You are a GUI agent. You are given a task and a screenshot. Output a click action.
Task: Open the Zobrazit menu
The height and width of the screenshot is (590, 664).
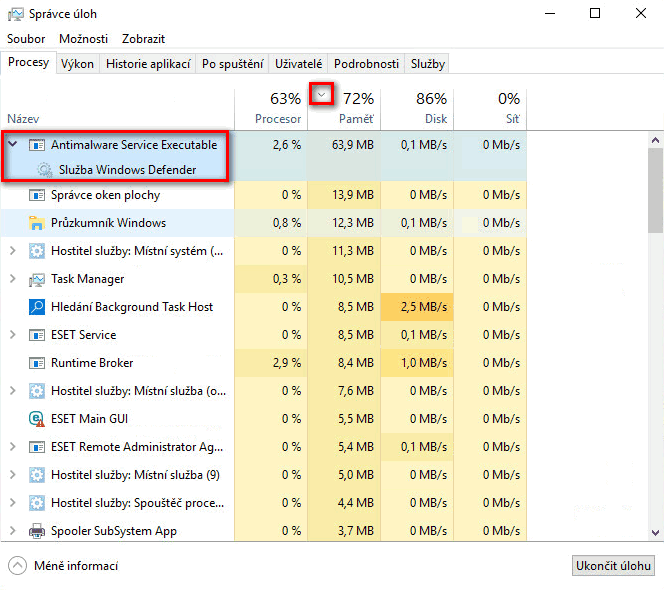point(144,39)
